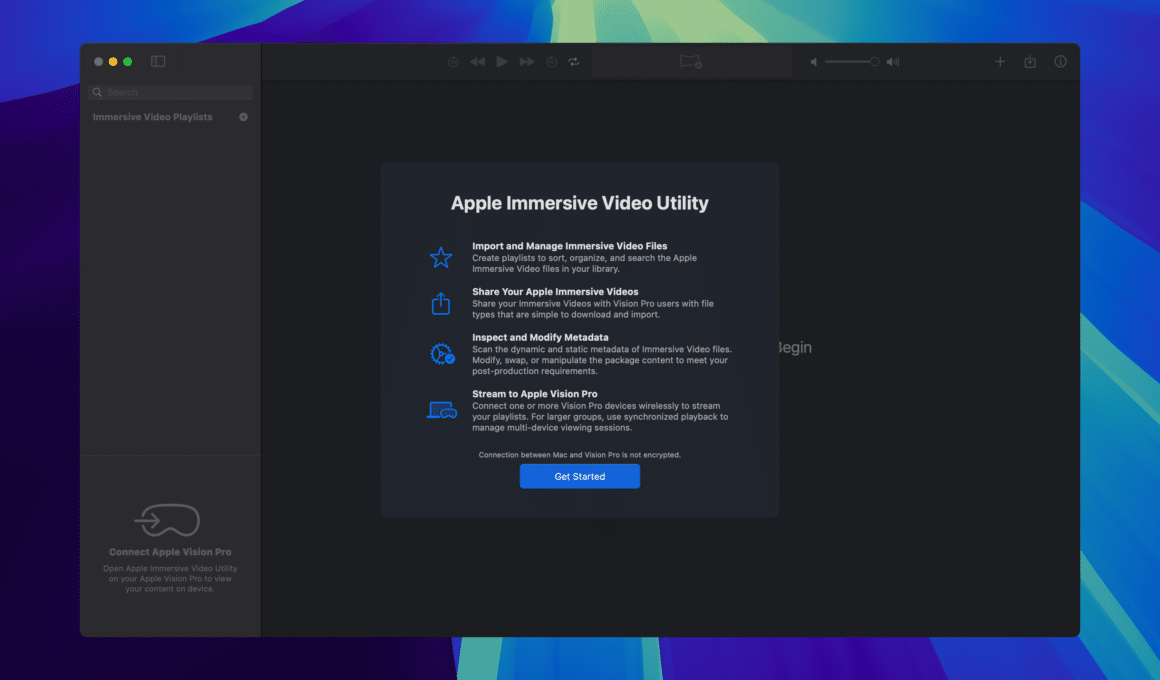Click the Connect Apple Vision Pro headset icon

pyautogui.click(x=167, y=520)
